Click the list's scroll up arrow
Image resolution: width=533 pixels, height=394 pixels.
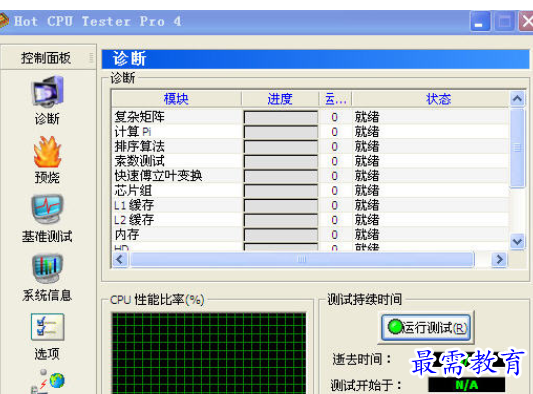pyautogui.click(x=517, y=99)
